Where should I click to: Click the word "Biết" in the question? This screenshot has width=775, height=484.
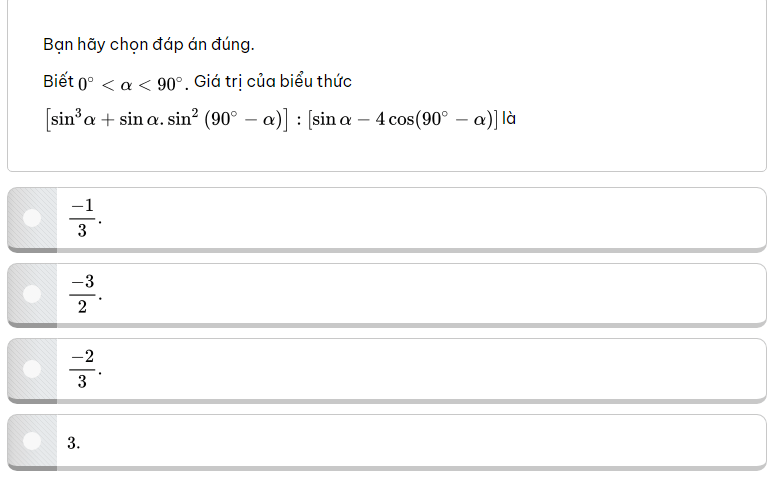tap(58, 82)
